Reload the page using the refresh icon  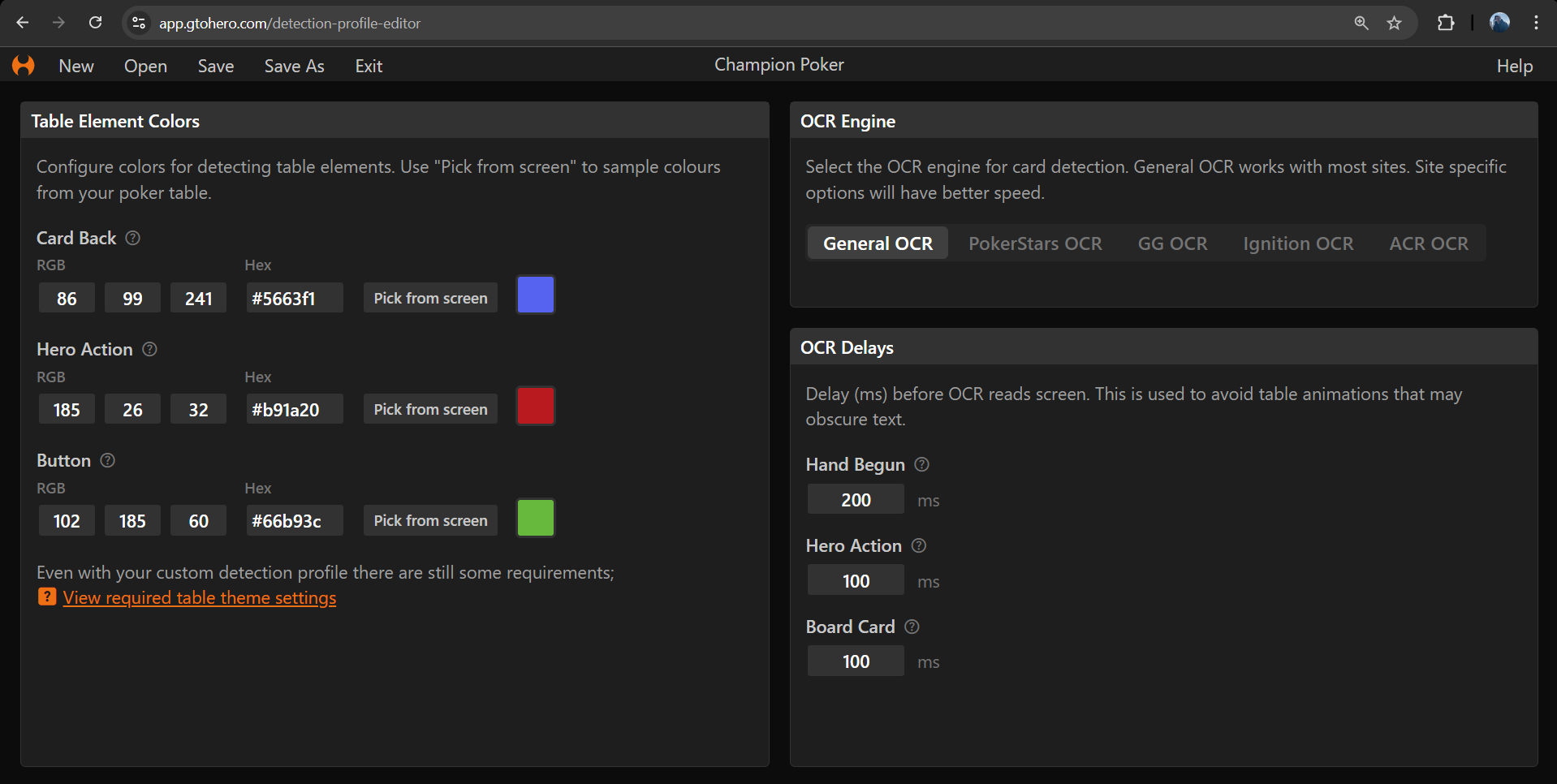click(95, 23)
